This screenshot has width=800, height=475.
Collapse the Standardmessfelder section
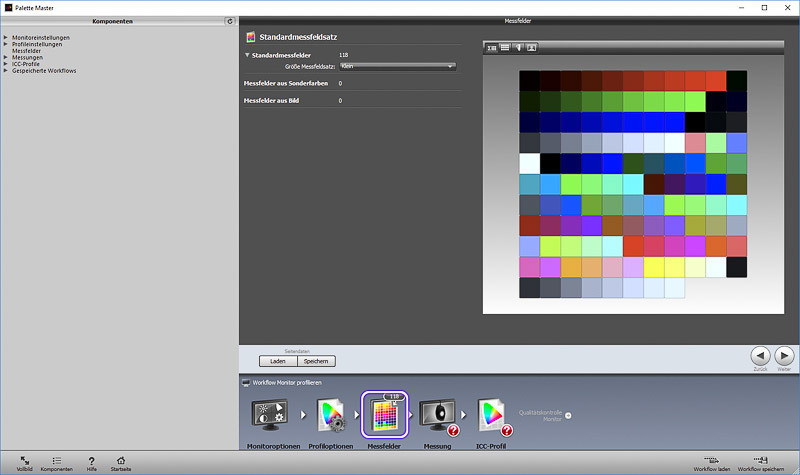[247, 55]
